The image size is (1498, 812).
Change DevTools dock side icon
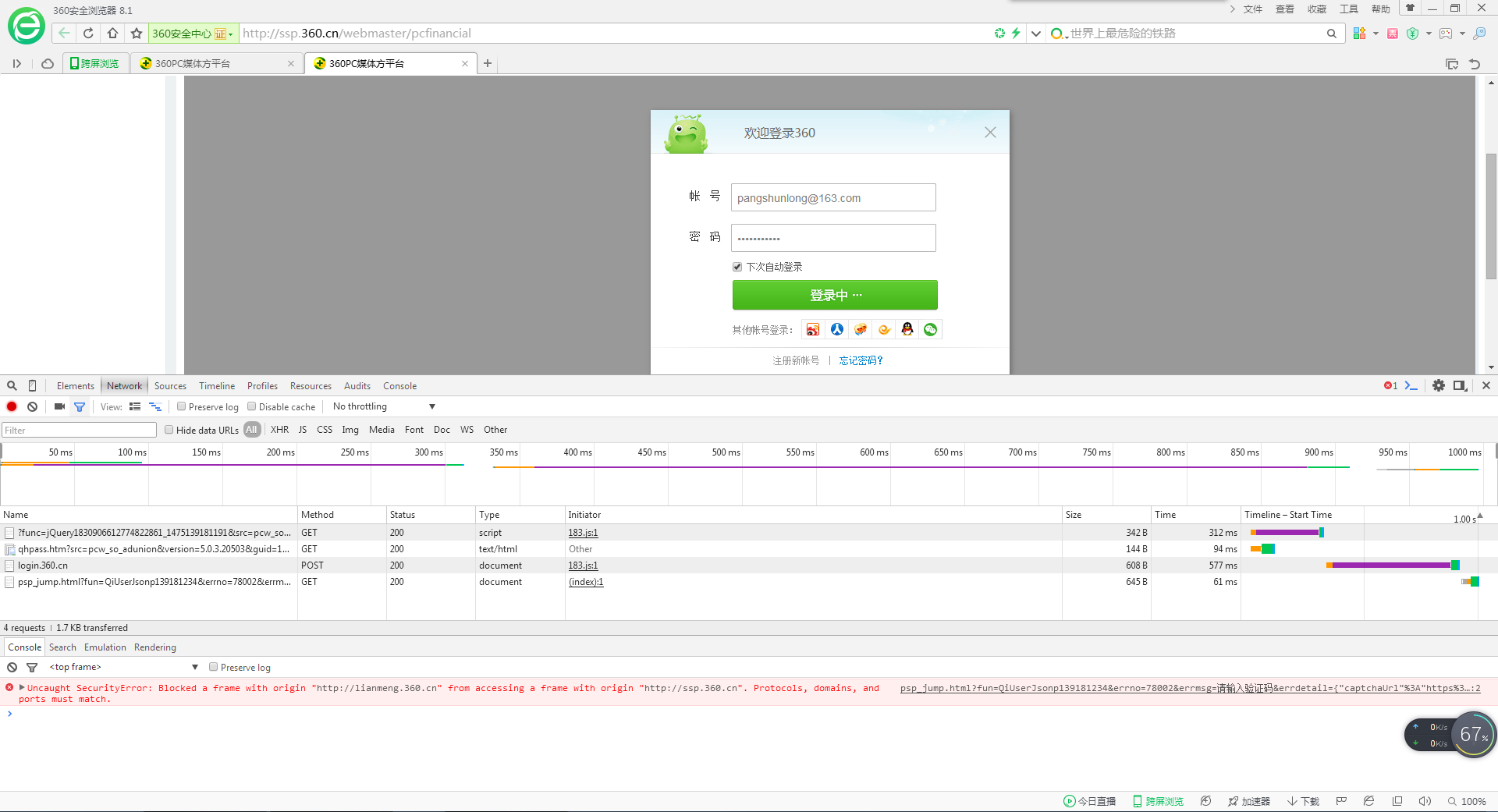click(1460, 385)
